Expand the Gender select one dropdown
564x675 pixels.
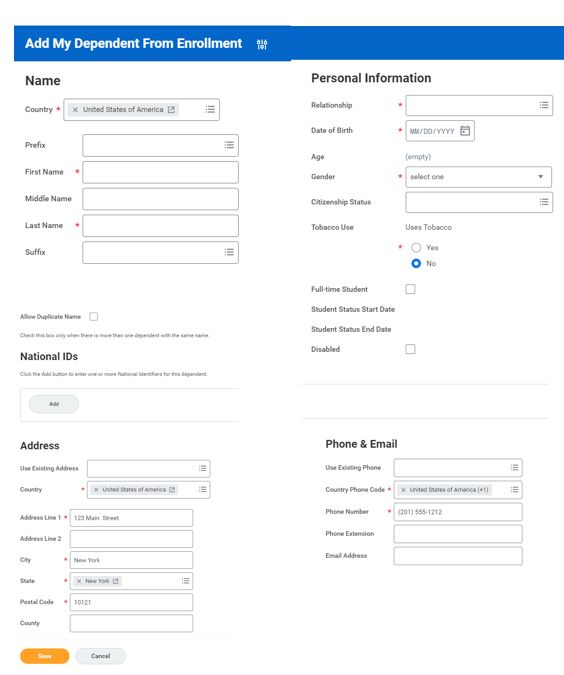click(x=478, y=177)
